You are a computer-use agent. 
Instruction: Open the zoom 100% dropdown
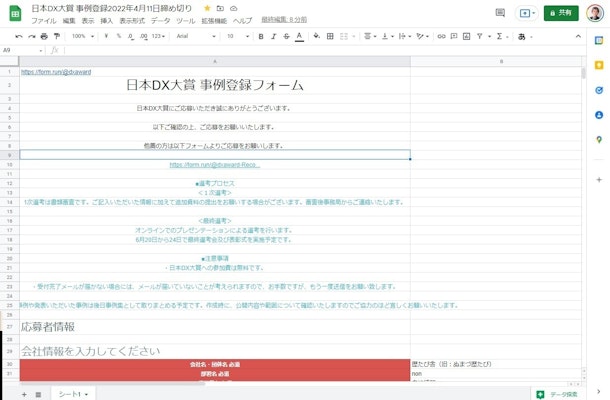[81, 36]
